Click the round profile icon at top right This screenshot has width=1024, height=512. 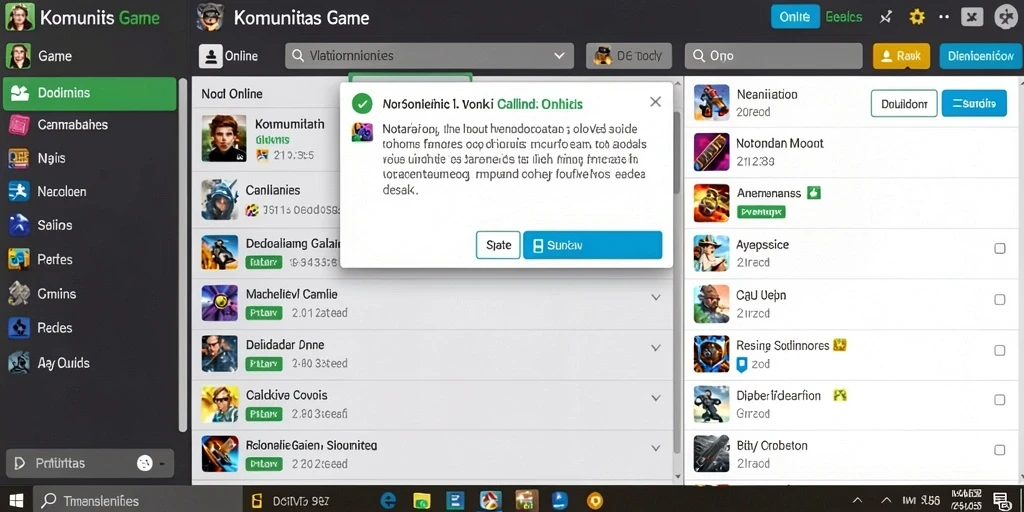coord(1006,17)
